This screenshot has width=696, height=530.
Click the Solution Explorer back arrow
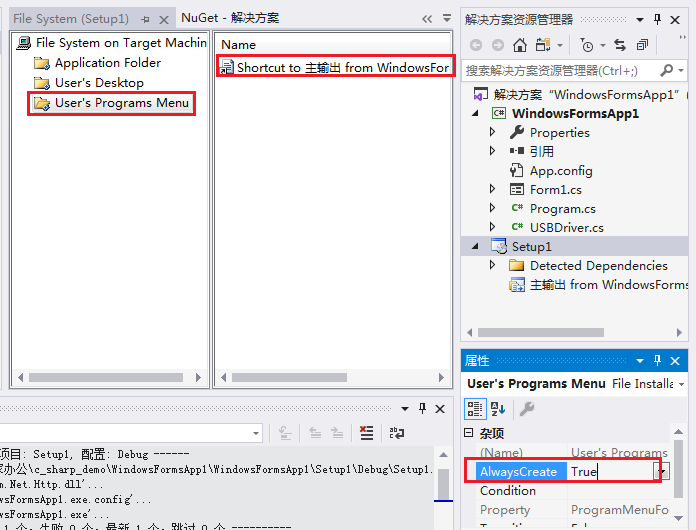pyautogui.click(x=476, y=45)
